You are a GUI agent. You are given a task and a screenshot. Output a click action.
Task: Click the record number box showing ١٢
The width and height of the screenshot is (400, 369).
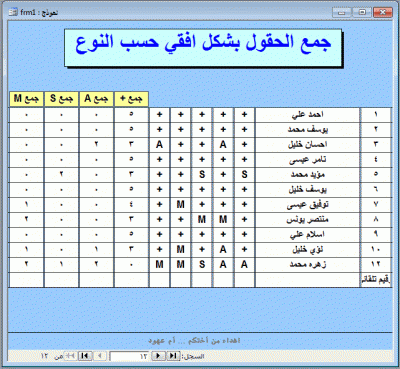(130, 356)
